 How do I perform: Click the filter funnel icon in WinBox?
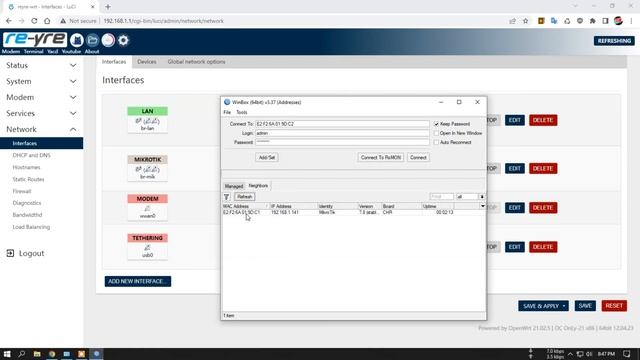227,197
